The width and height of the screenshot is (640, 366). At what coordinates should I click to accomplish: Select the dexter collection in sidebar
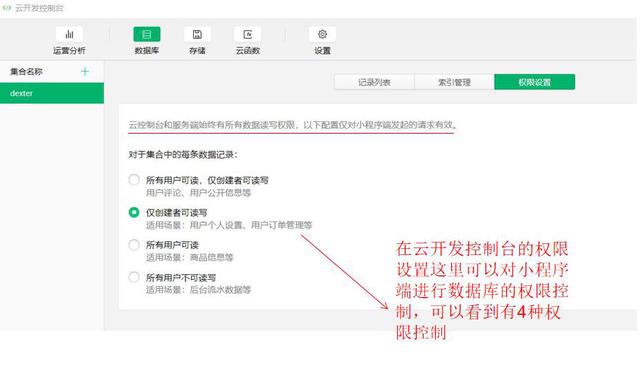click(52, 93)
